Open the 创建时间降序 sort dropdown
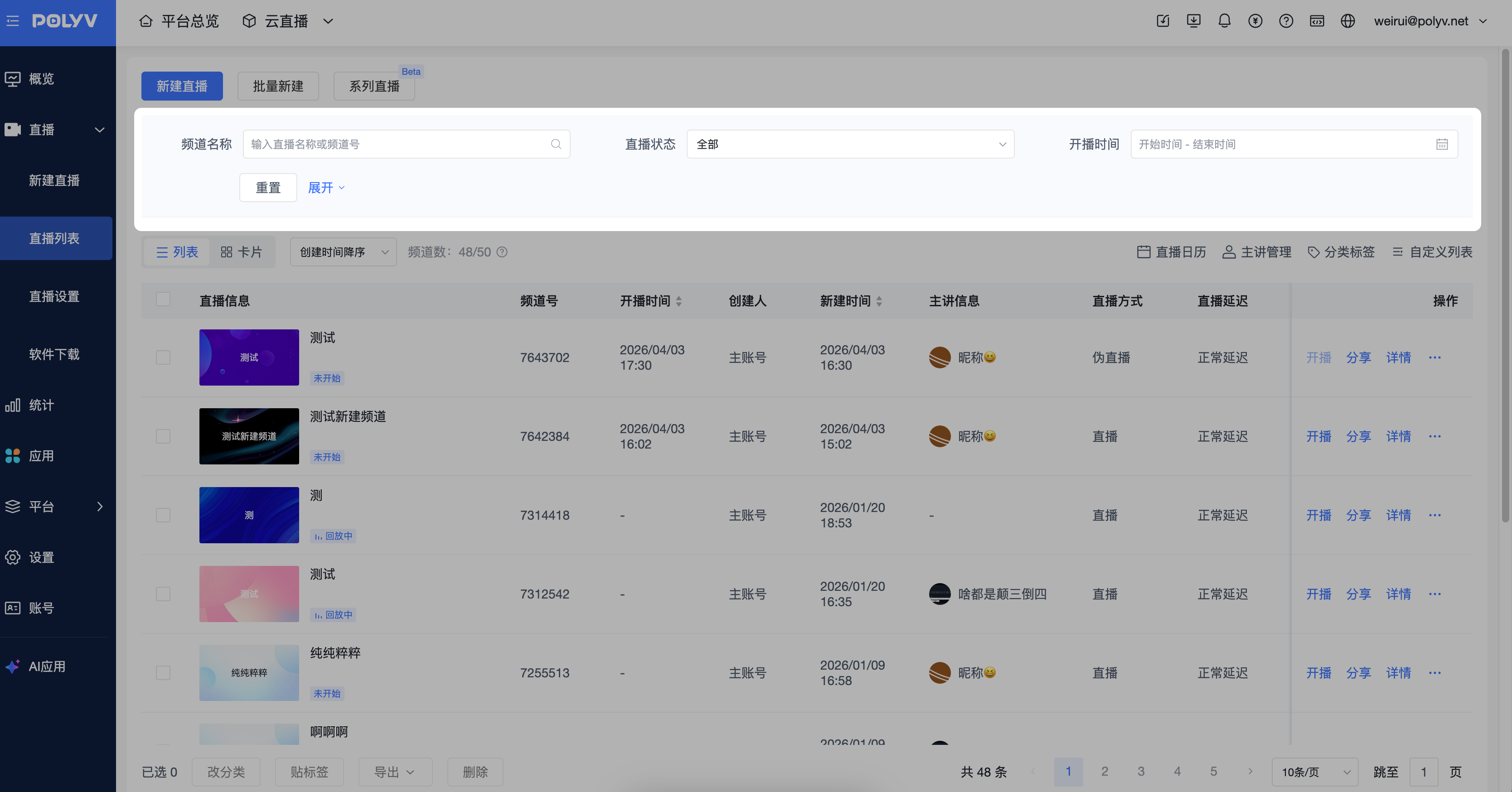The height and width of the screenshot is (792, 1512). pos(344,252)
